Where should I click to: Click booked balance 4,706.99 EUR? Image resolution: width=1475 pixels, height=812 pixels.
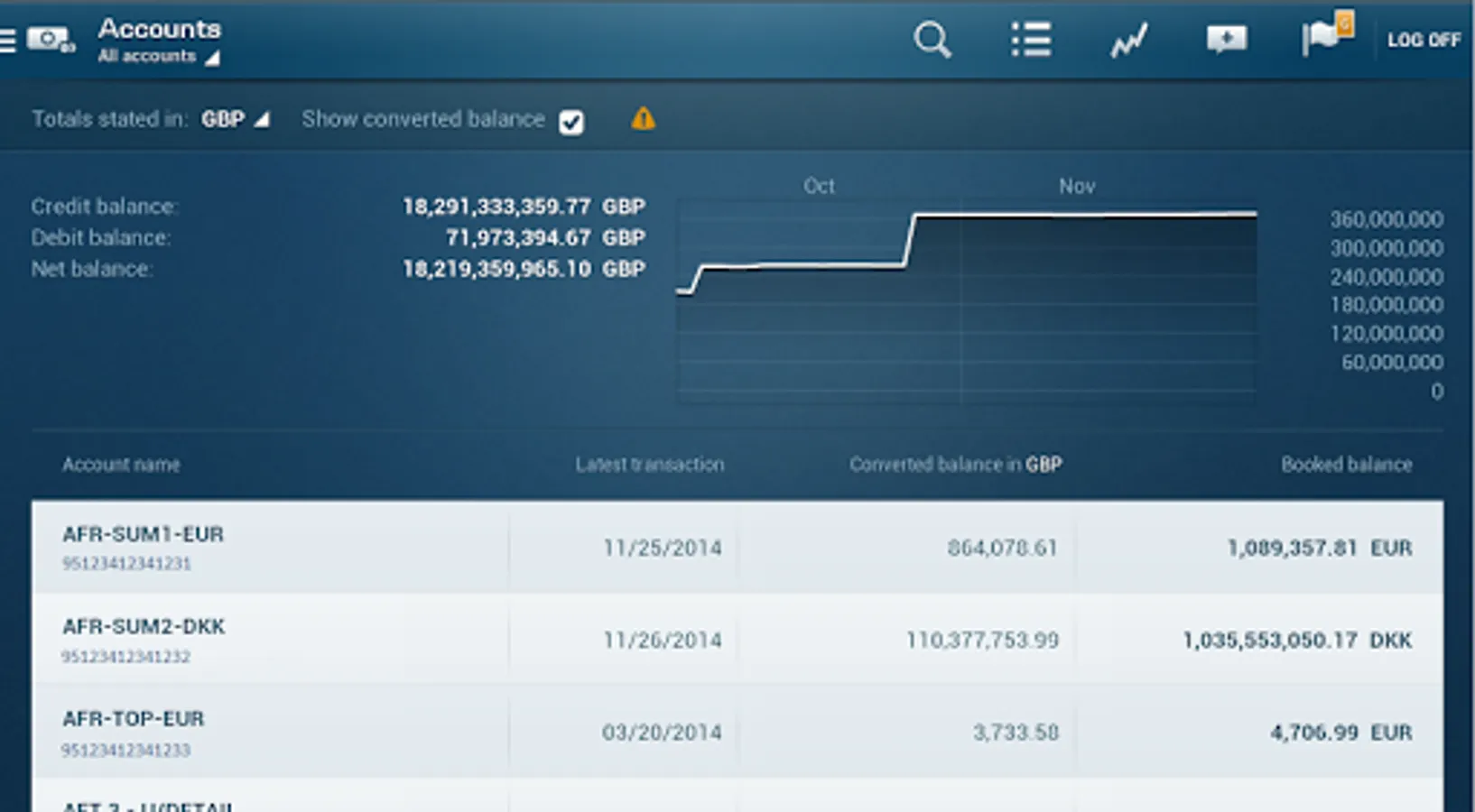[x=1340, y=732]
